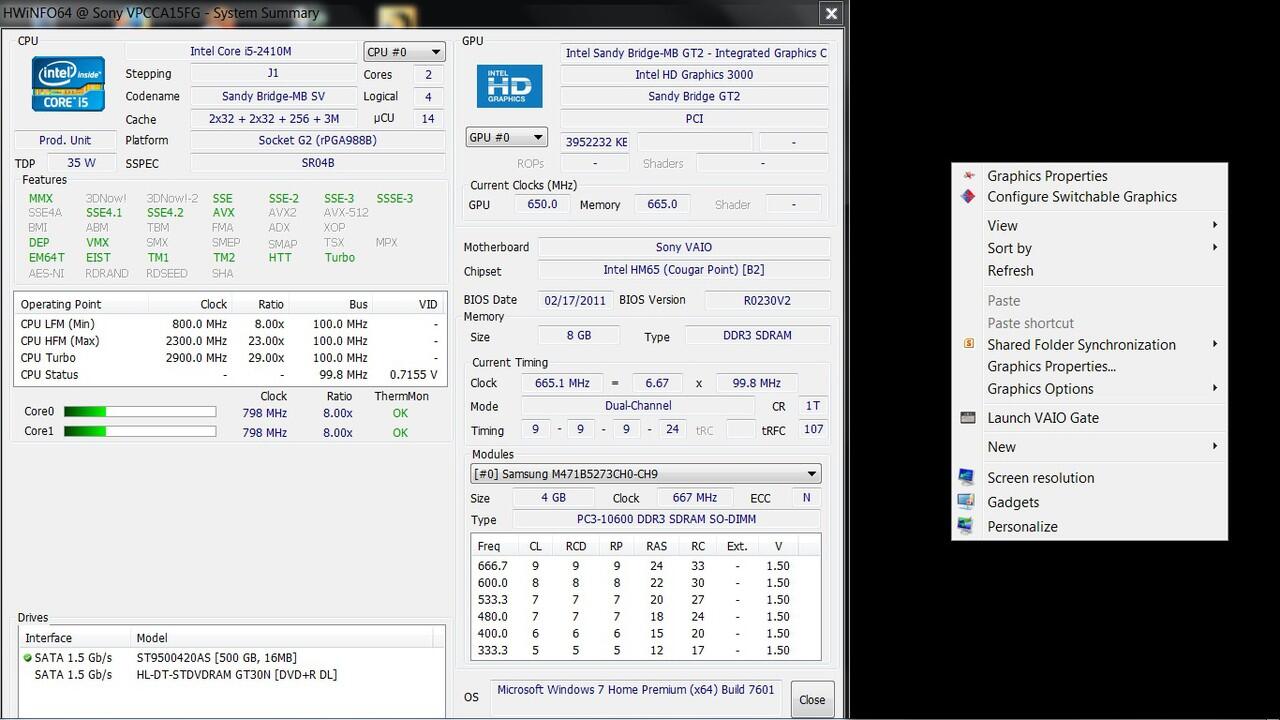
Task: Click the 3952232 KB video memory value
Action: pos(597,142)
